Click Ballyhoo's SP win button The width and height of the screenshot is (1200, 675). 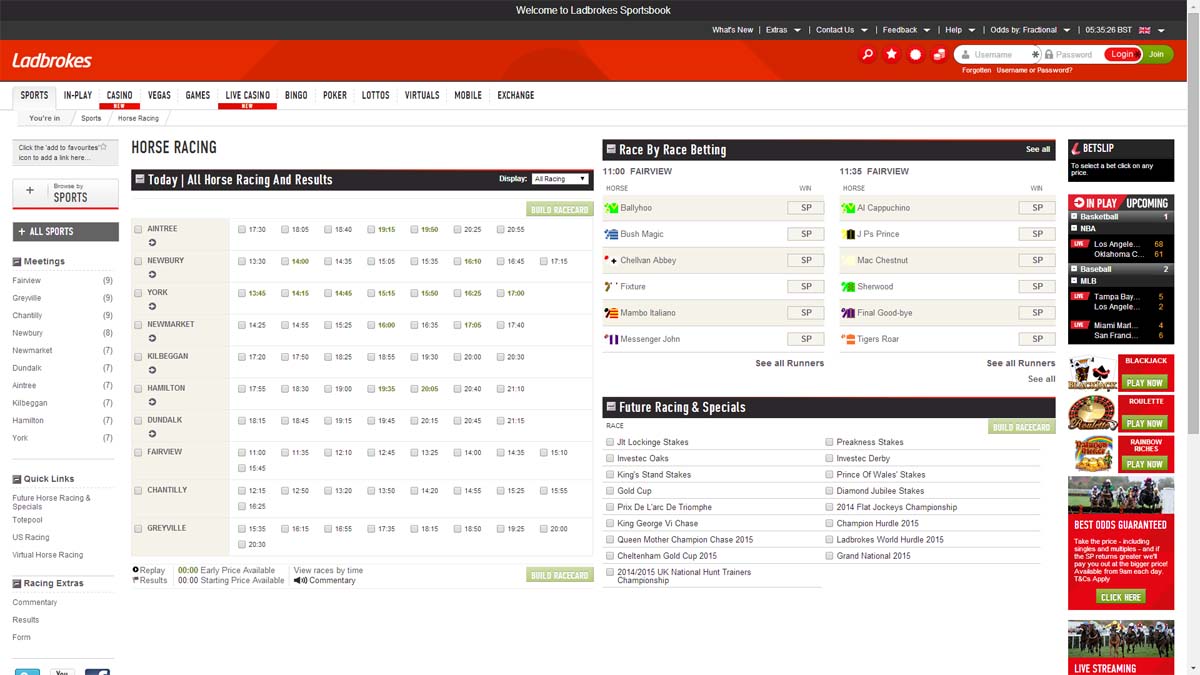(805, 208)
